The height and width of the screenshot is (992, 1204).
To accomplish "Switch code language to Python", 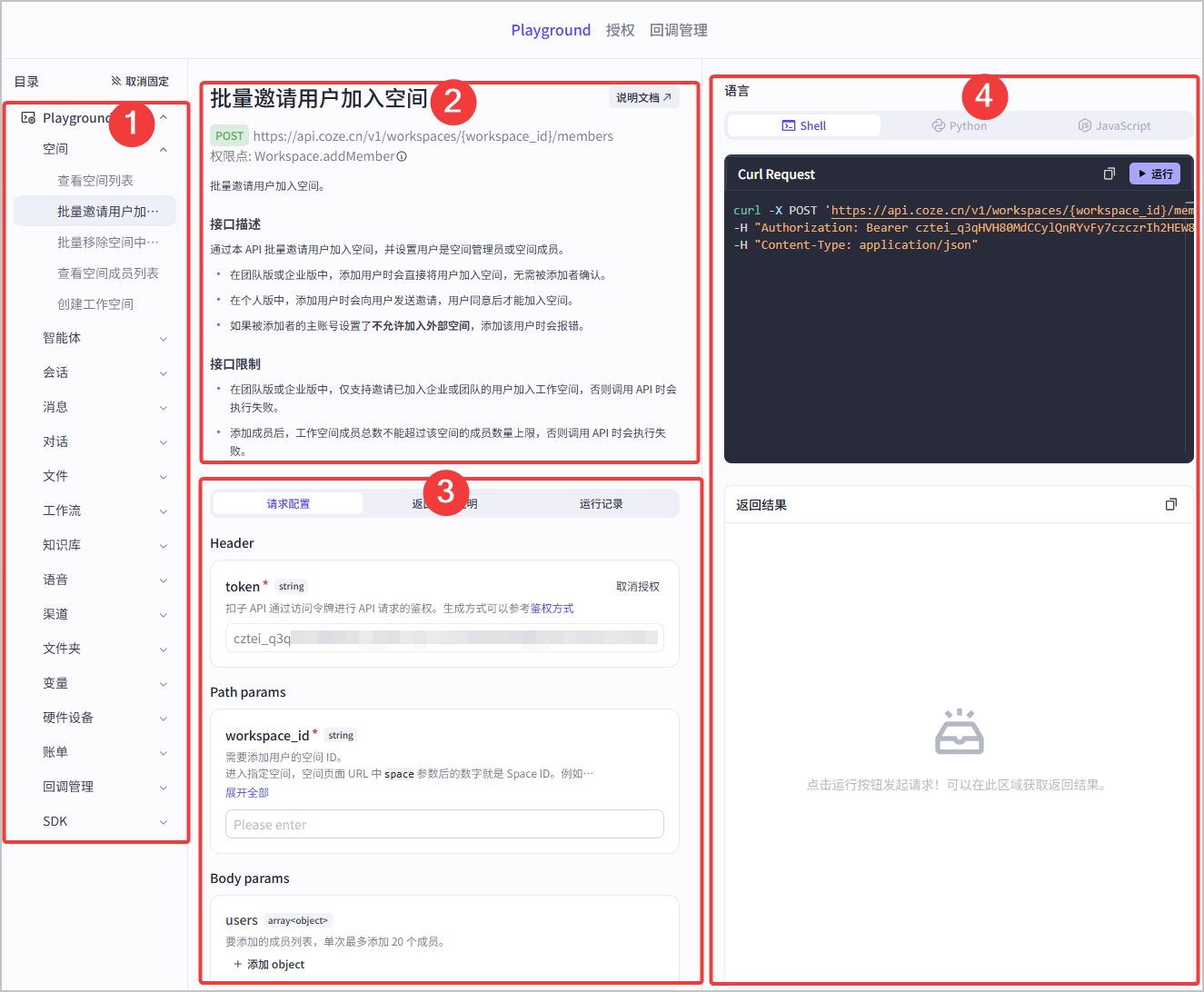I will 960,125.
